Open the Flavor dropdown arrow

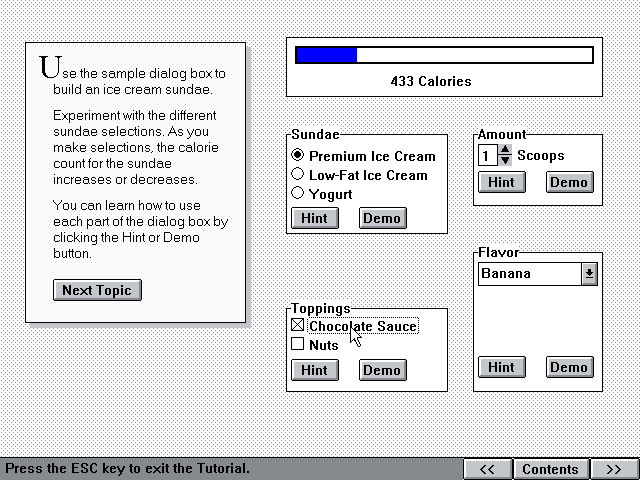pos(589,274)
